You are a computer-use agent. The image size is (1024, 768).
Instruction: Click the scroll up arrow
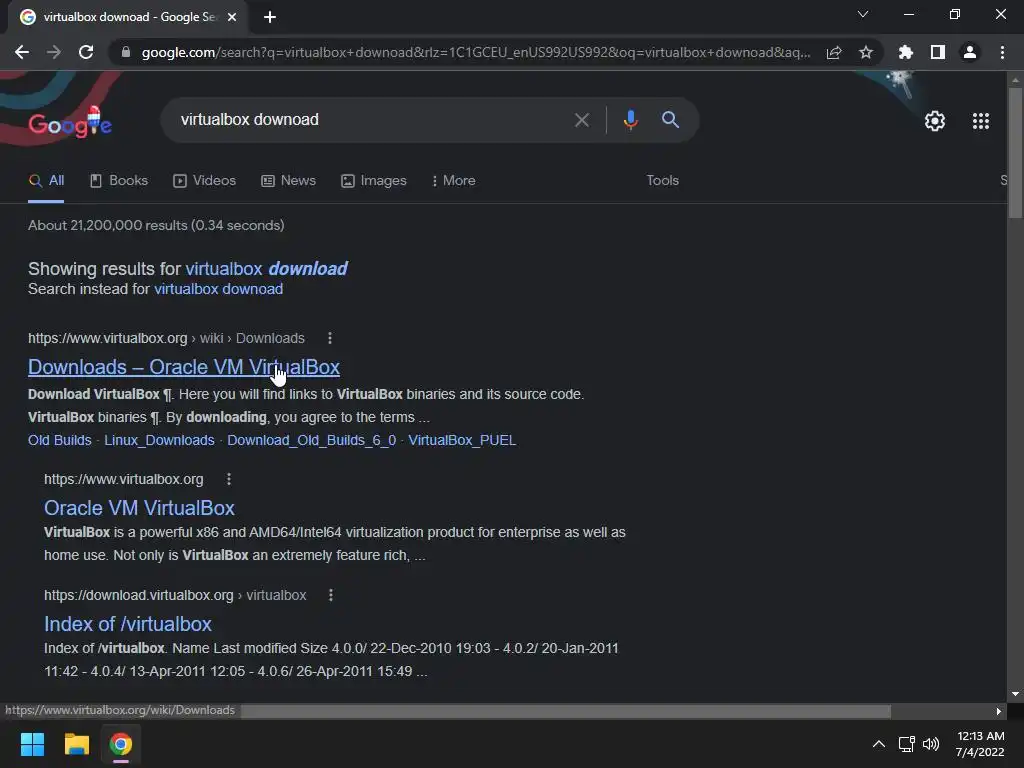[1015, 80]
